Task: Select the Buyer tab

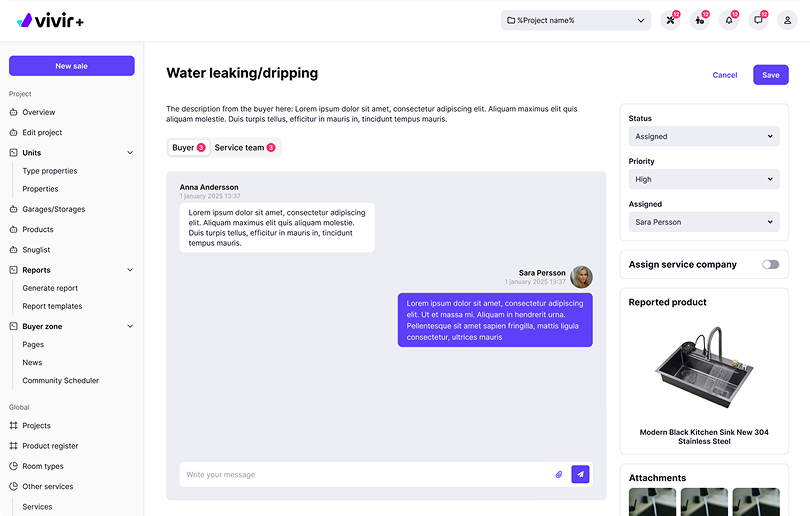Action: pyautogui.click(x=188, y=148)
